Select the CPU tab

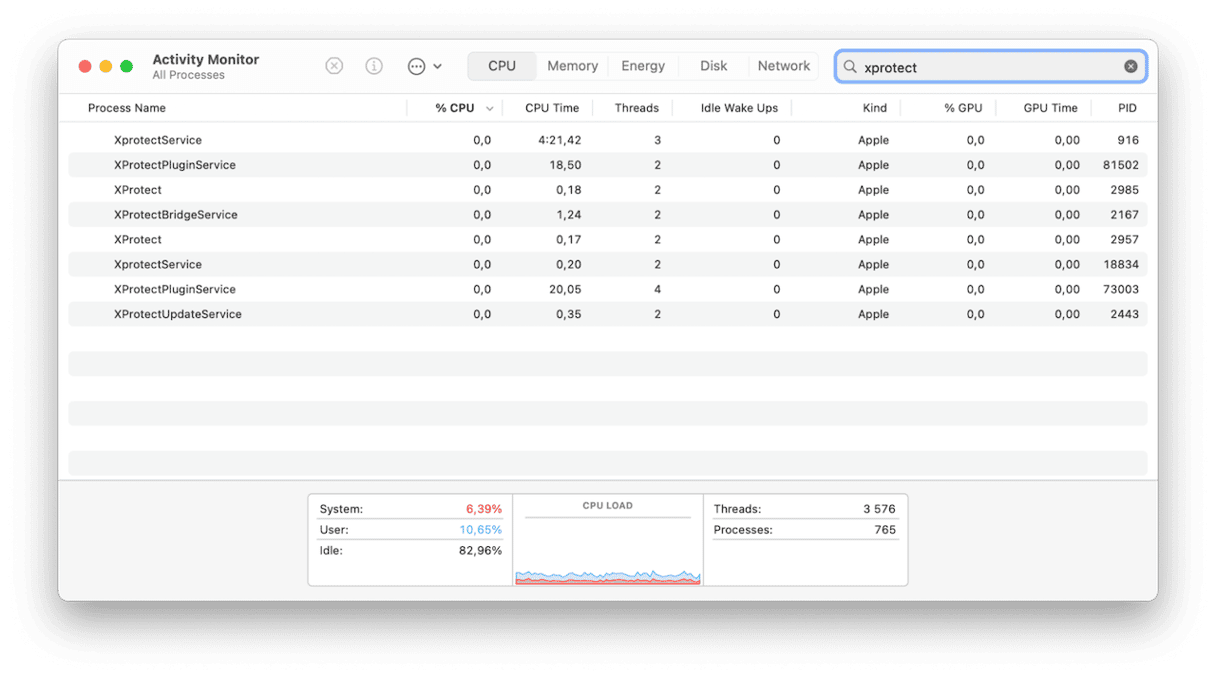pyautogui.click(x=502, y=66)
